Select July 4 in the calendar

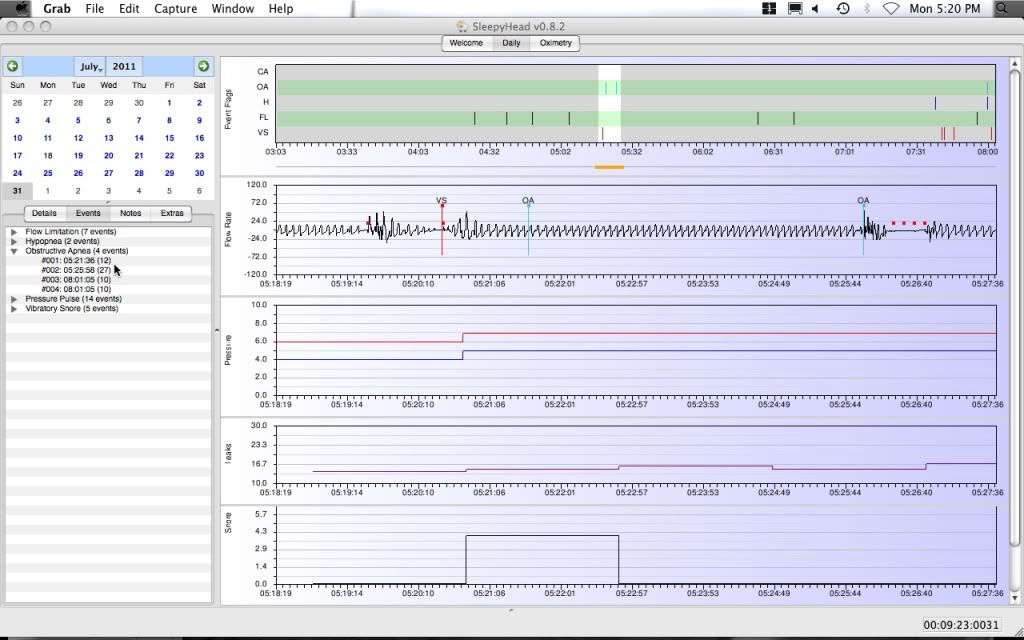[x=48, y=120]
